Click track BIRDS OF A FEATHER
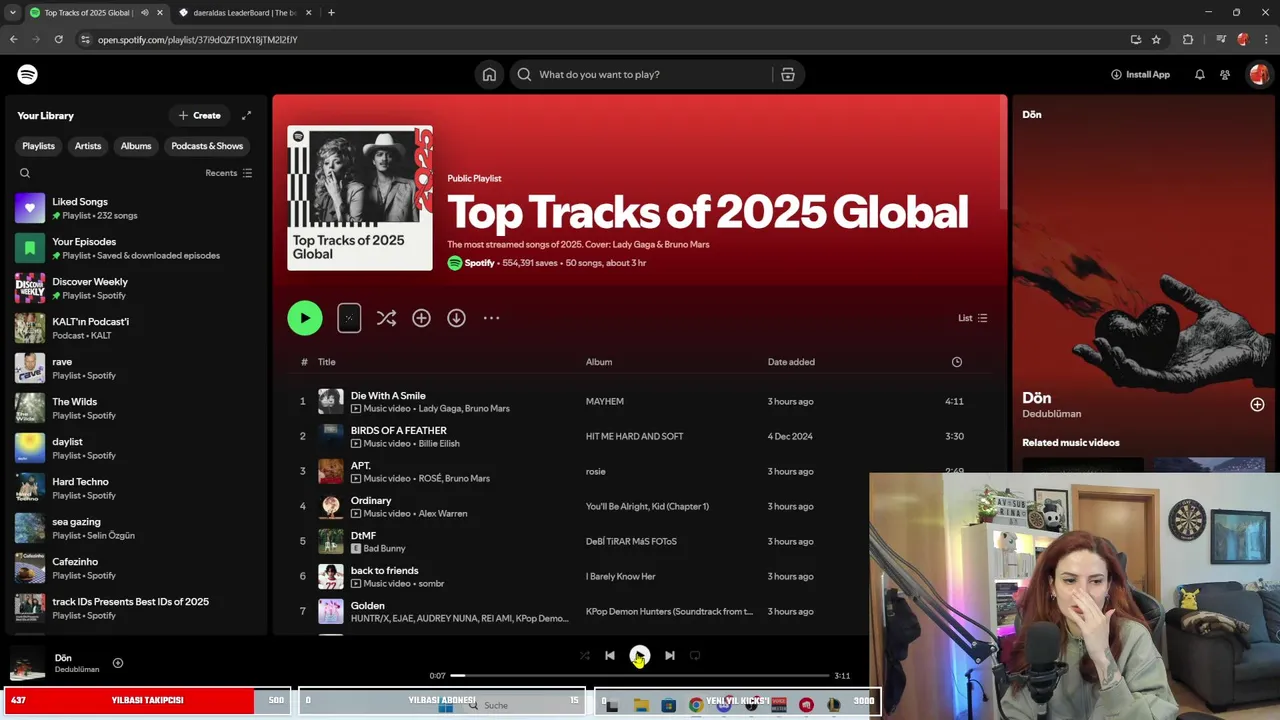This screenshot has width=1280, height=720. tap(399, 431)
